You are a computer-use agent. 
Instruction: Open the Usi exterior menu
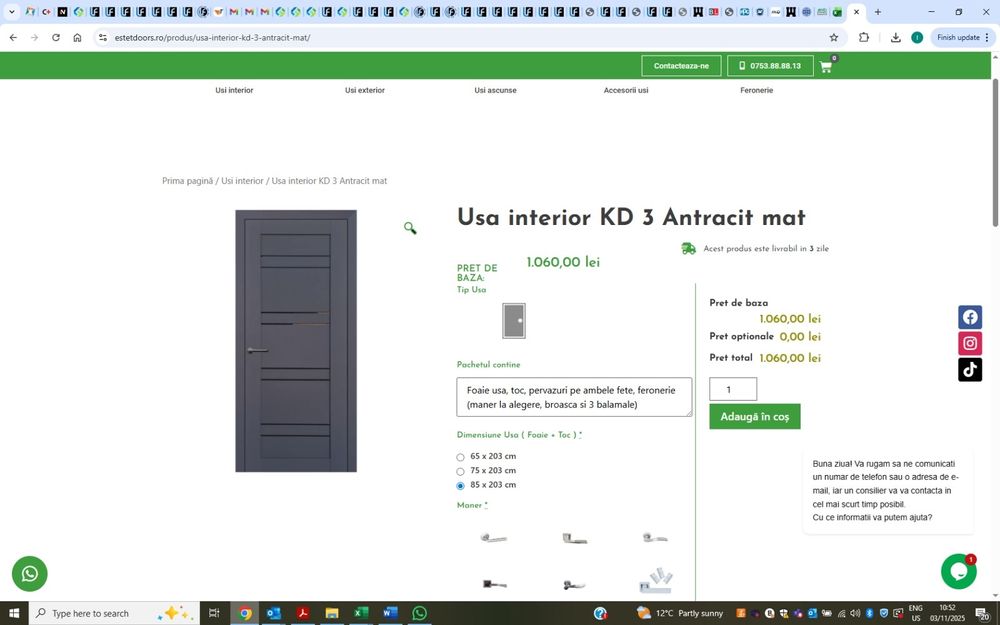365,91
